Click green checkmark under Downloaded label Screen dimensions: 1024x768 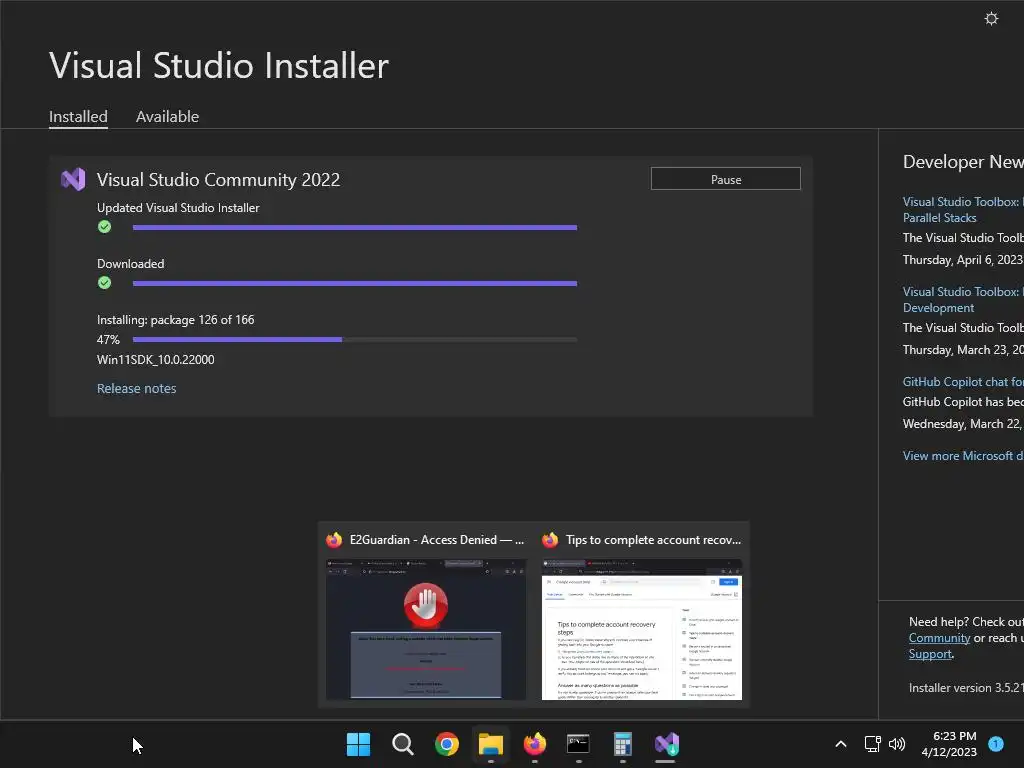coord(104,283)
